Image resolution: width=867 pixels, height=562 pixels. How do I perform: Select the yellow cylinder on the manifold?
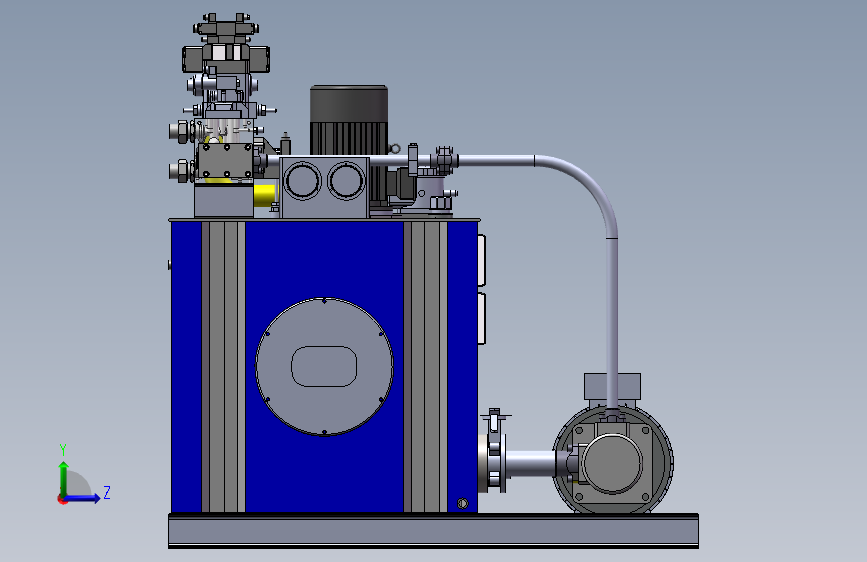pos(264,195)
